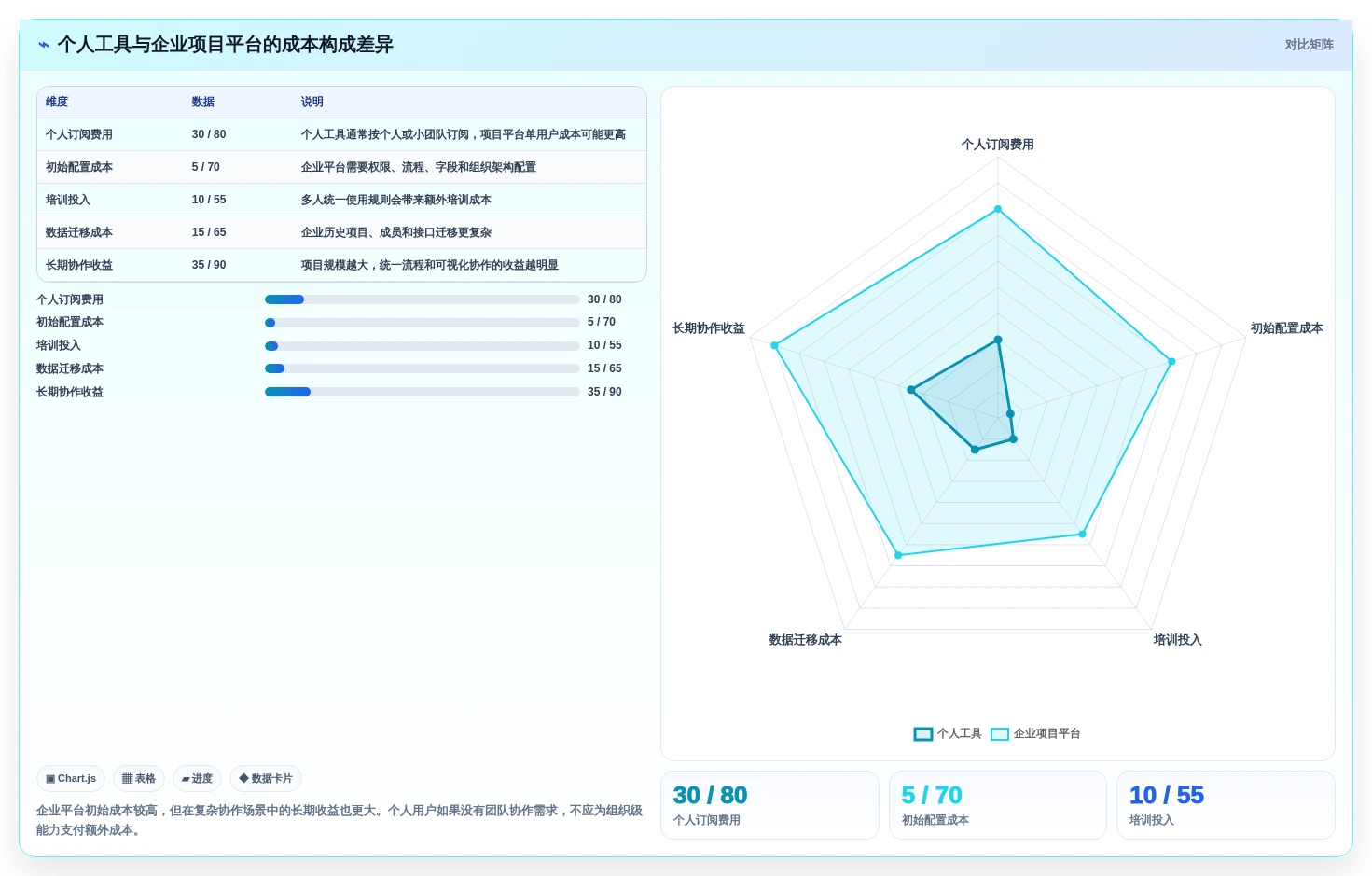
Task: Click description 企业历史项目、成员和接口迁移更复杂
Action: click(396, 232)
